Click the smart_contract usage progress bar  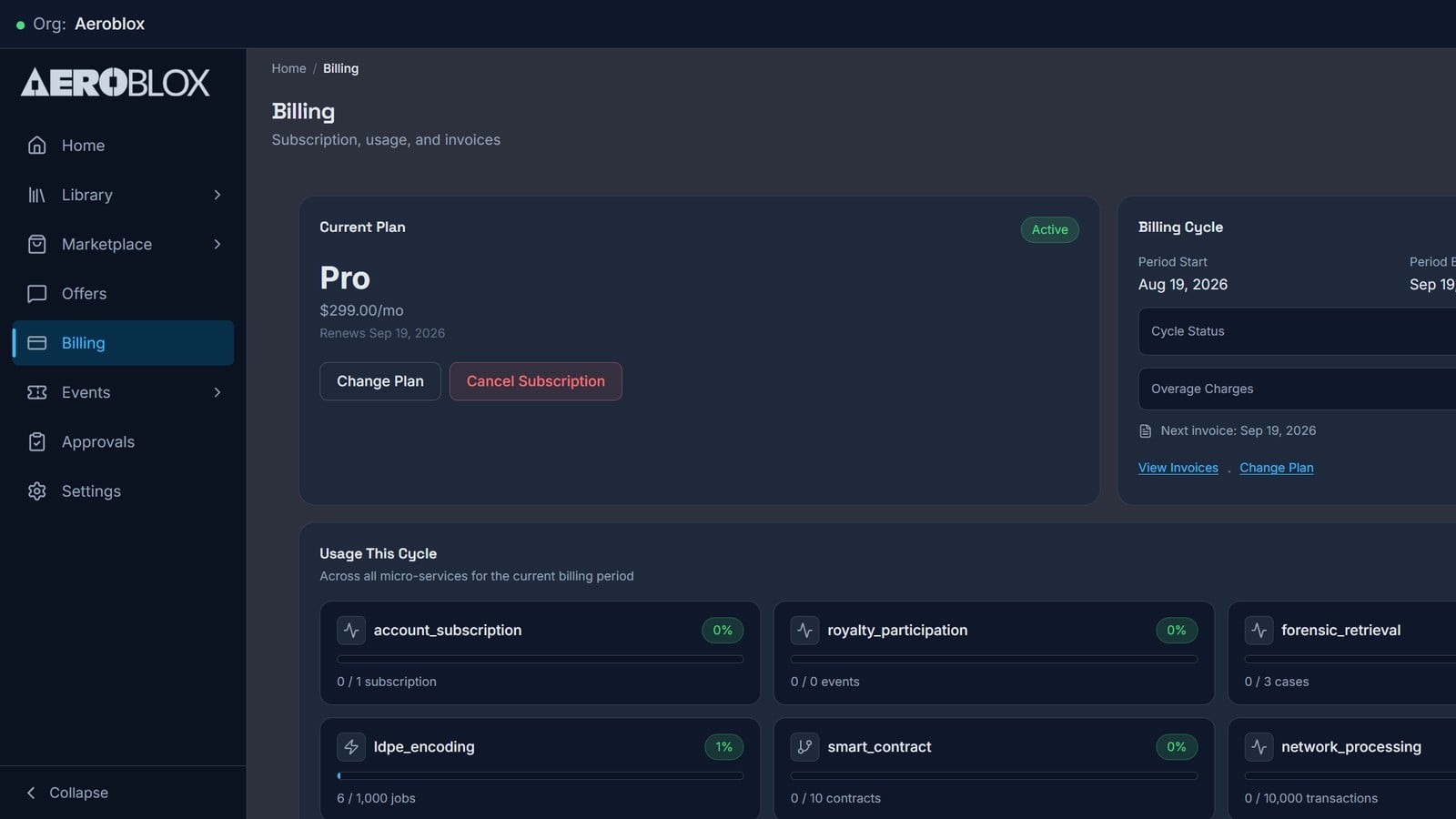point(994,776)
